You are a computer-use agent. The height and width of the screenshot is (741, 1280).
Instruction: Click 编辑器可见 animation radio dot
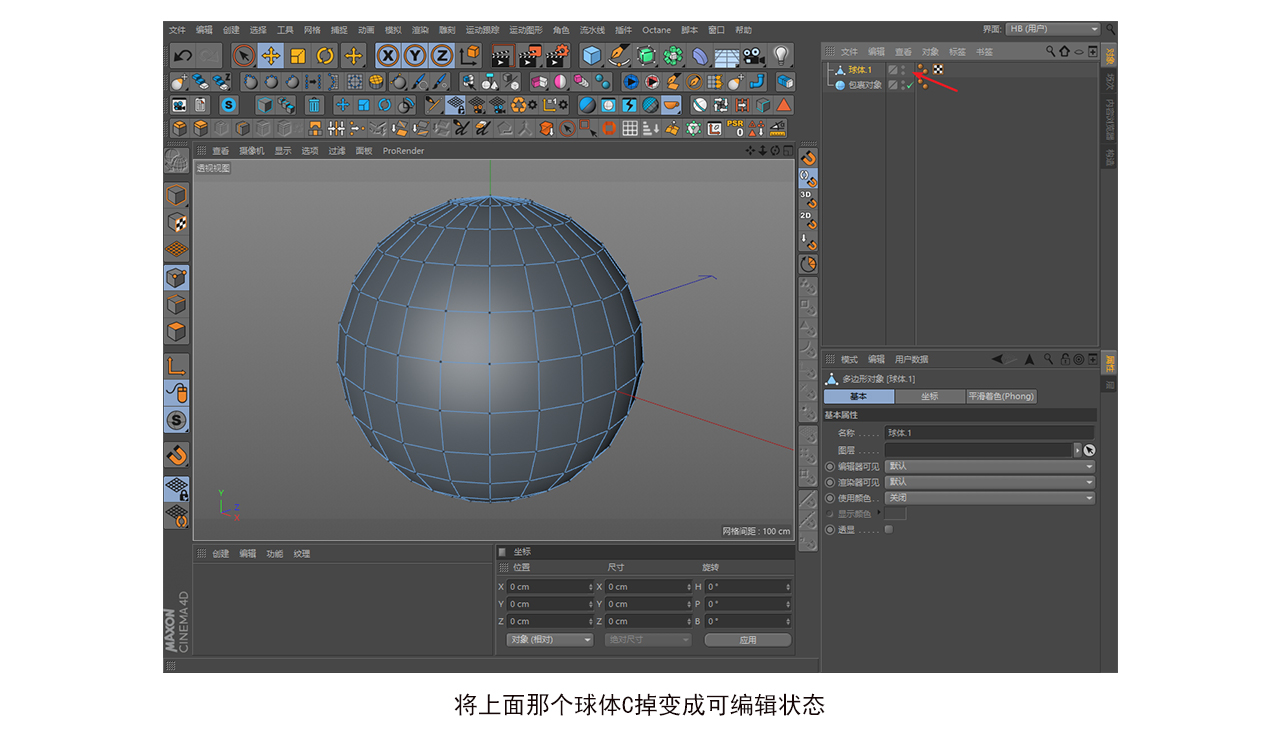point(830,466)
